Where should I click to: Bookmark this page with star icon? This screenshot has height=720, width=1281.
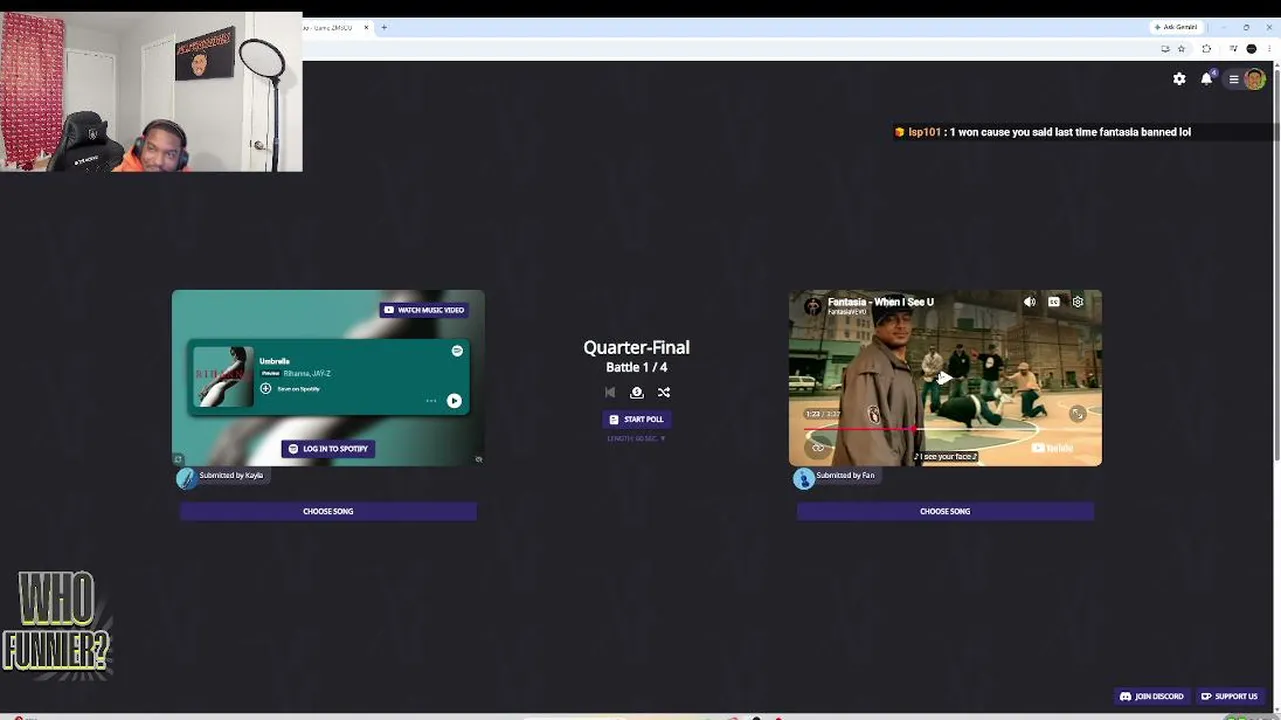(x=1181, y=48)
